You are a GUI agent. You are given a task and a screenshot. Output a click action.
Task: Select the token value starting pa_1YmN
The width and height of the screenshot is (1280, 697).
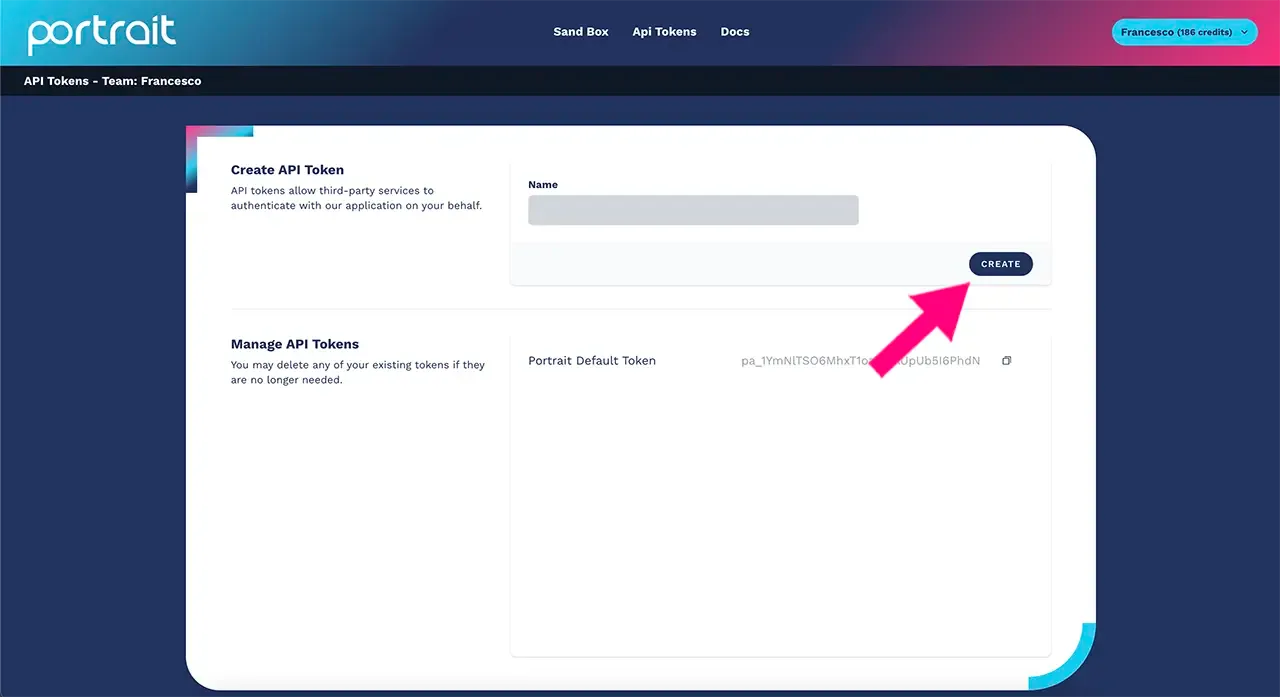[x=860, y=360]
